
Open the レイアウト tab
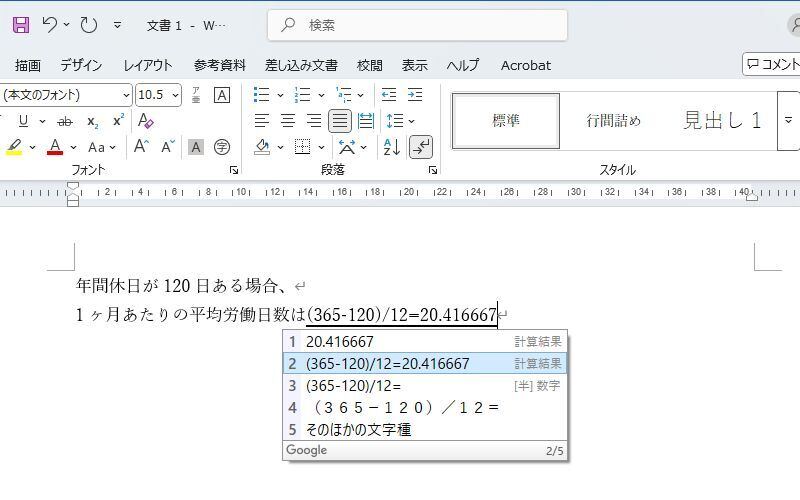coord(148,65)
